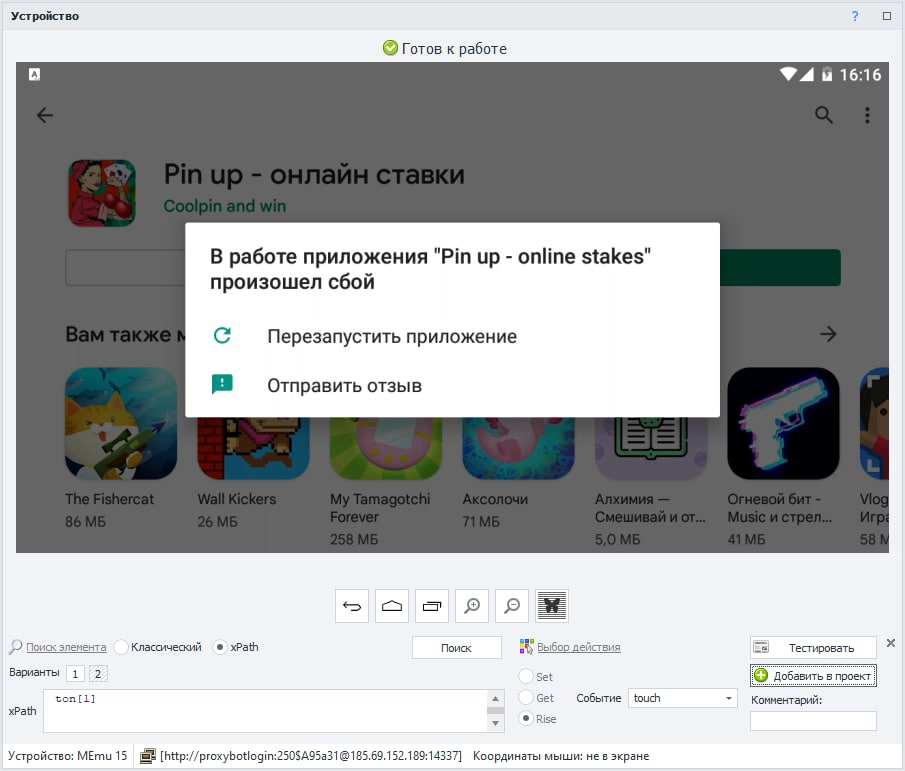
Task: Click the green ready status checkmark
Action: click(x=390, y=48)
